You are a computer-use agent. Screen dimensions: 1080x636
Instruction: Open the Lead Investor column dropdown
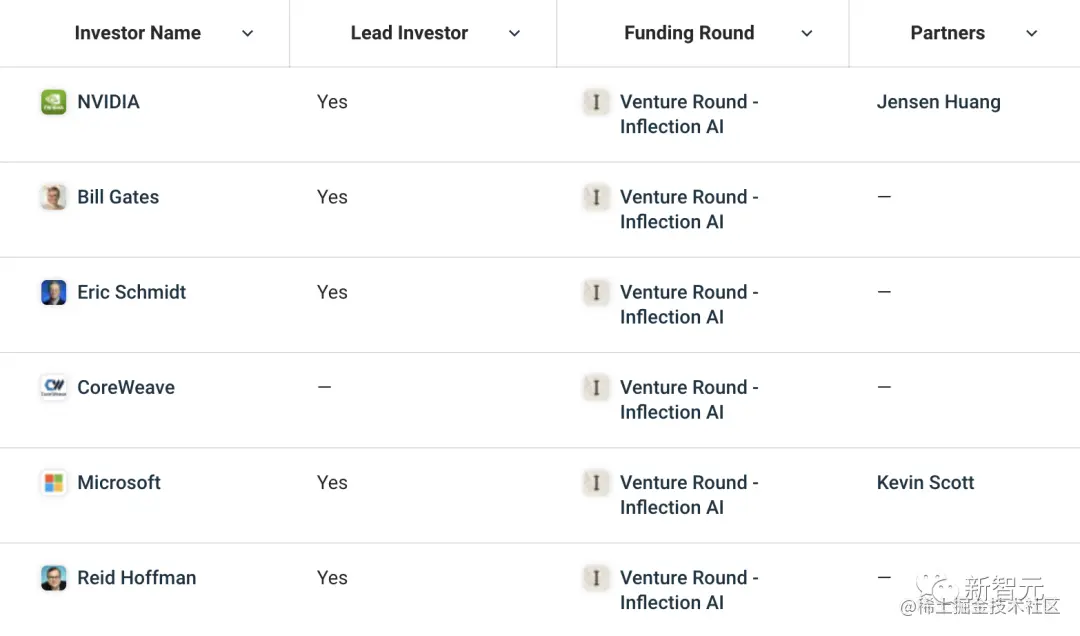[514, 34]
